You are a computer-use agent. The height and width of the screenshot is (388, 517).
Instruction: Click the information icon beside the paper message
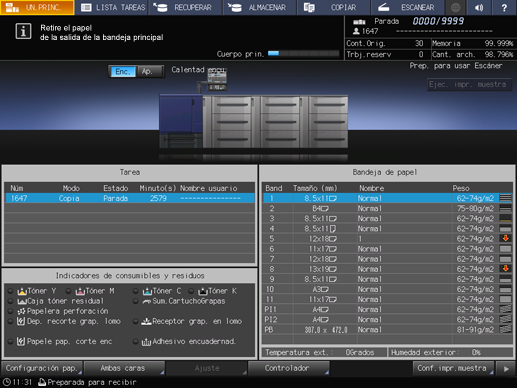23,31
